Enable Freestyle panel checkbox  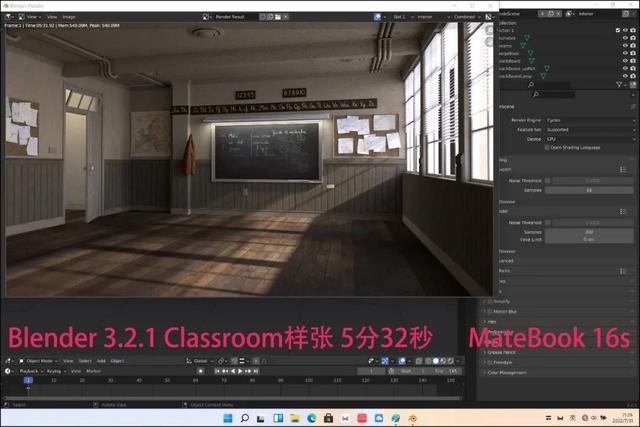click(490, 363)
